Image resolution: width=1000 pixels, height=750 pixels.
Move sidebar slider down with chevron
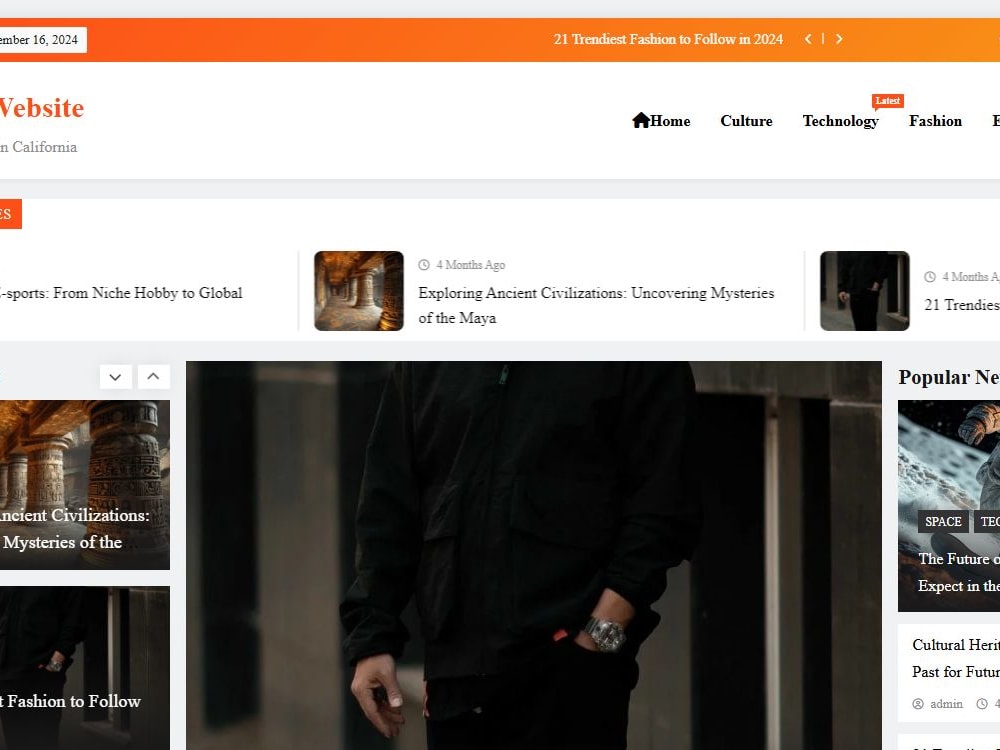115,377
